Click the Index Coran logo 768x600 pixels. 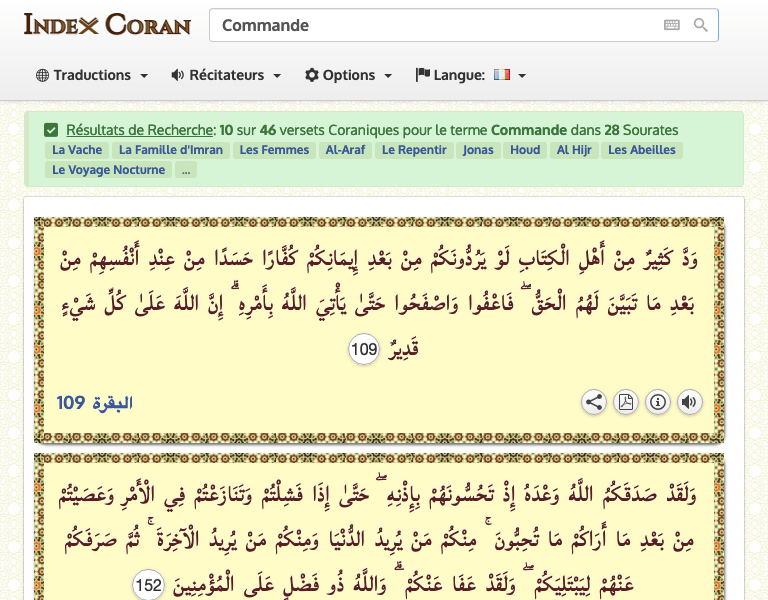click(x=107, y=24)
